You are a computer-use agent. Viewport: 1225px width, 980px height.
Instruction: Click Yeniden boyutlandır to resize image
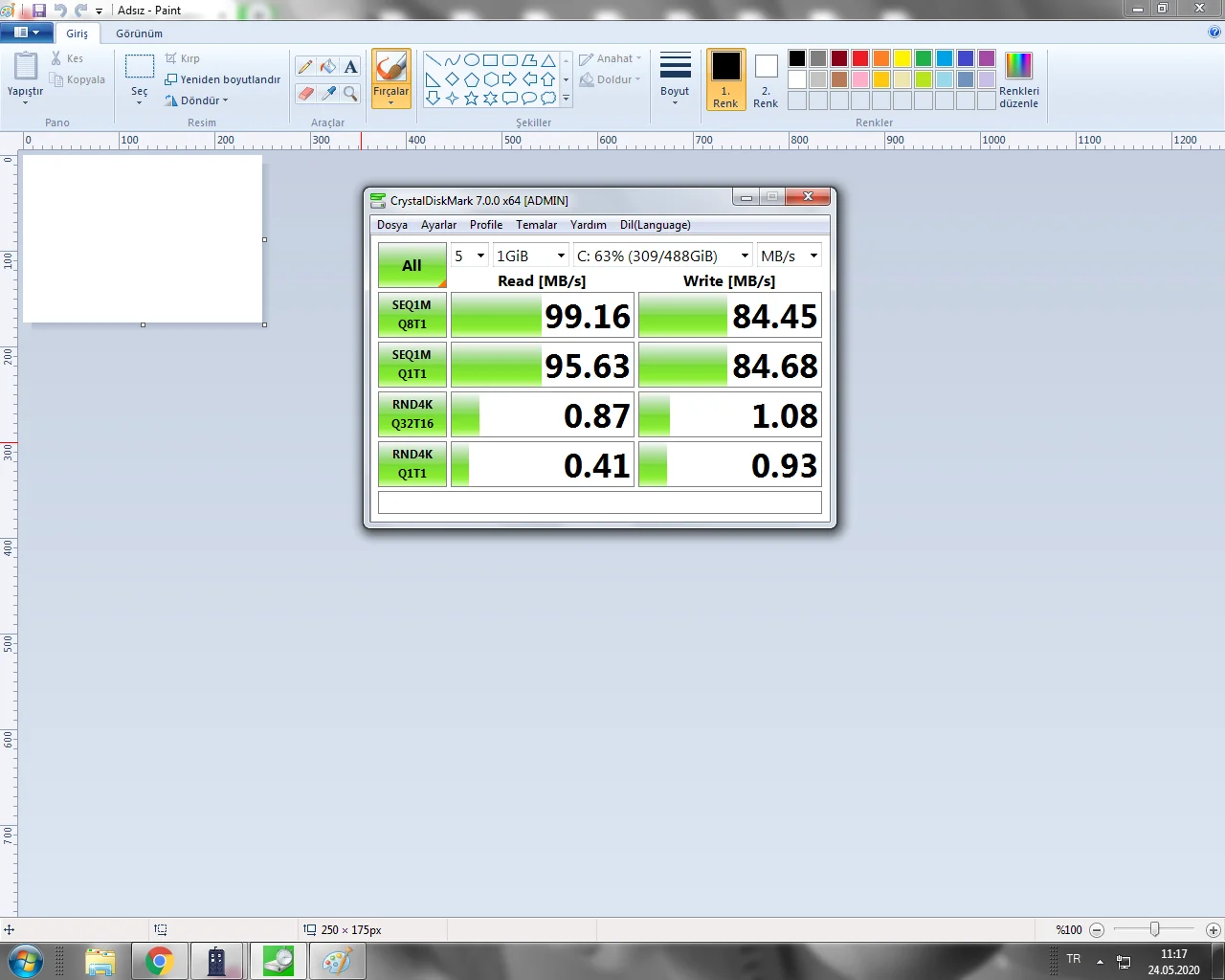click(223, 79)
